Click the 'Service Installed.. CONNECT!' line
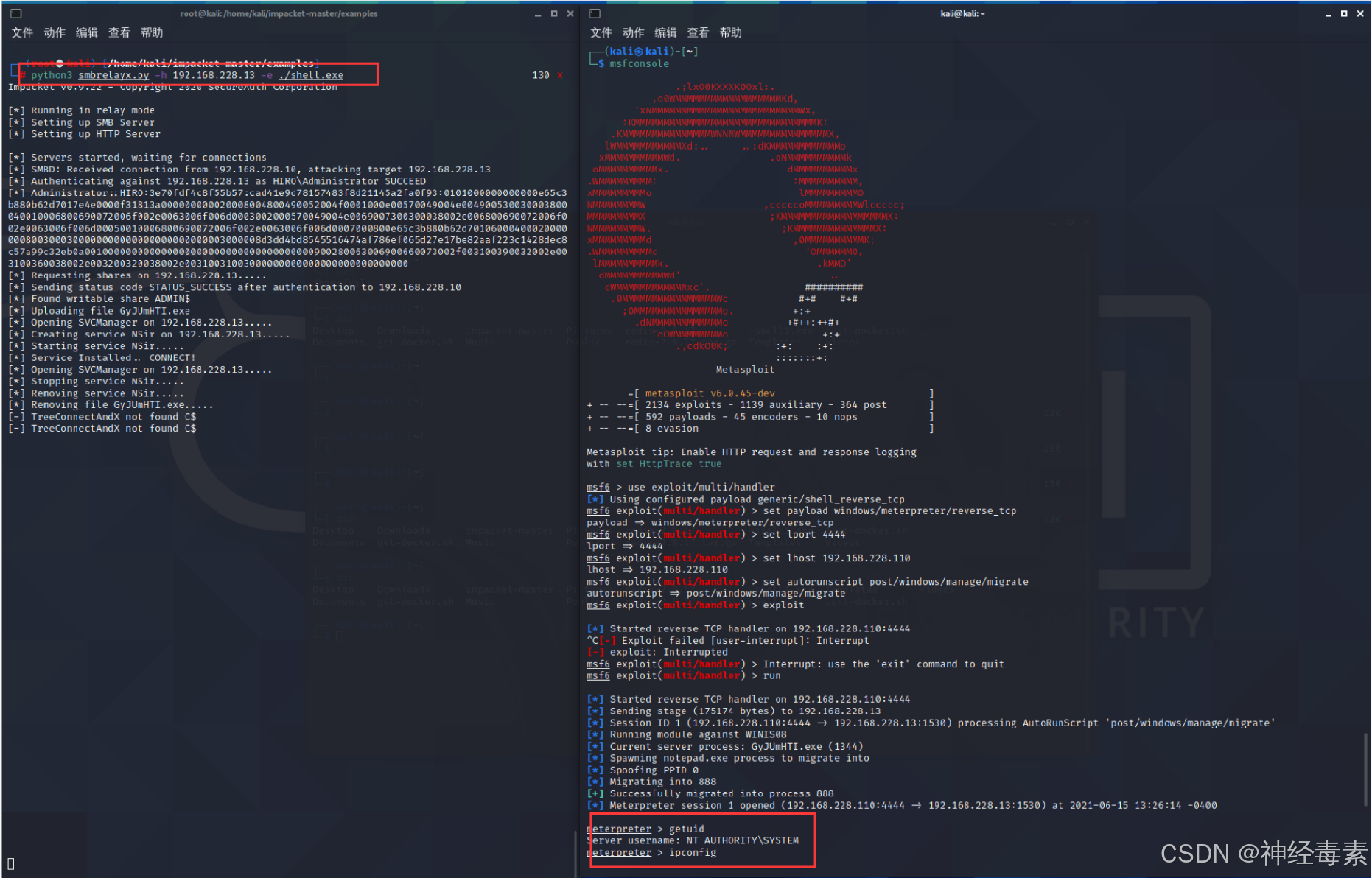This screenshot has width=1372, height=878. tap(102, 358)
